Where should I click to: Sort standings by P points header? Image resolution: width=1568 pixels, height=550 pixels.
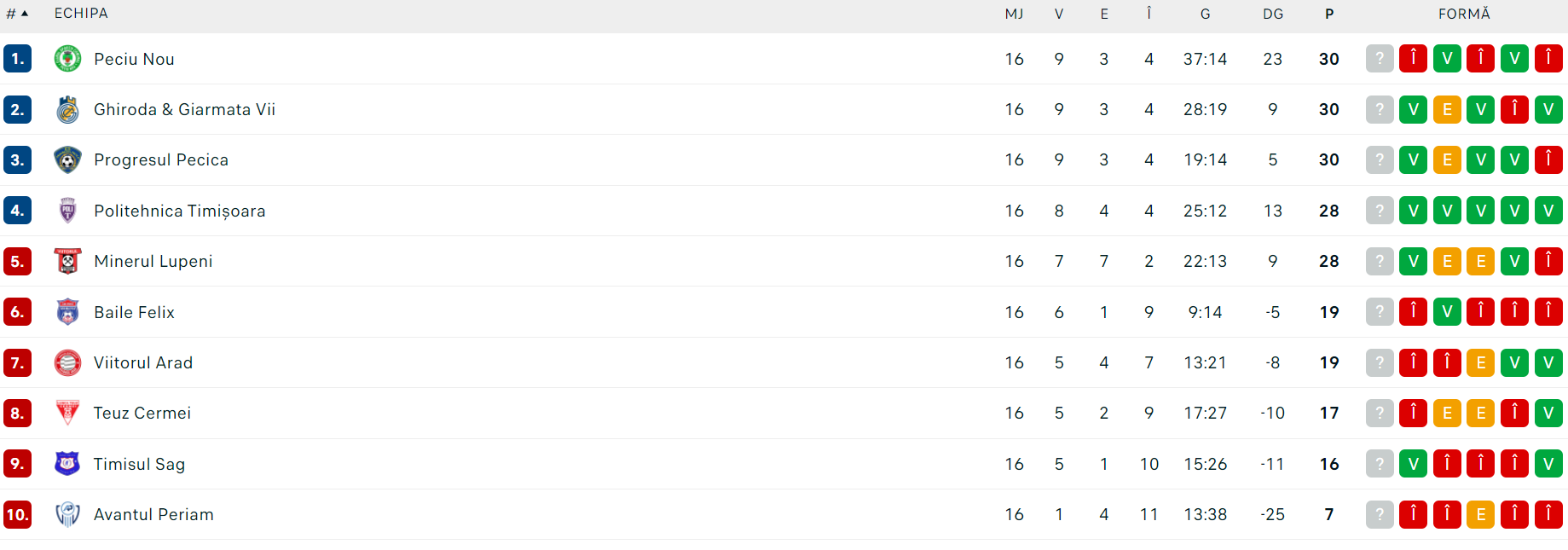(1328, 14)
